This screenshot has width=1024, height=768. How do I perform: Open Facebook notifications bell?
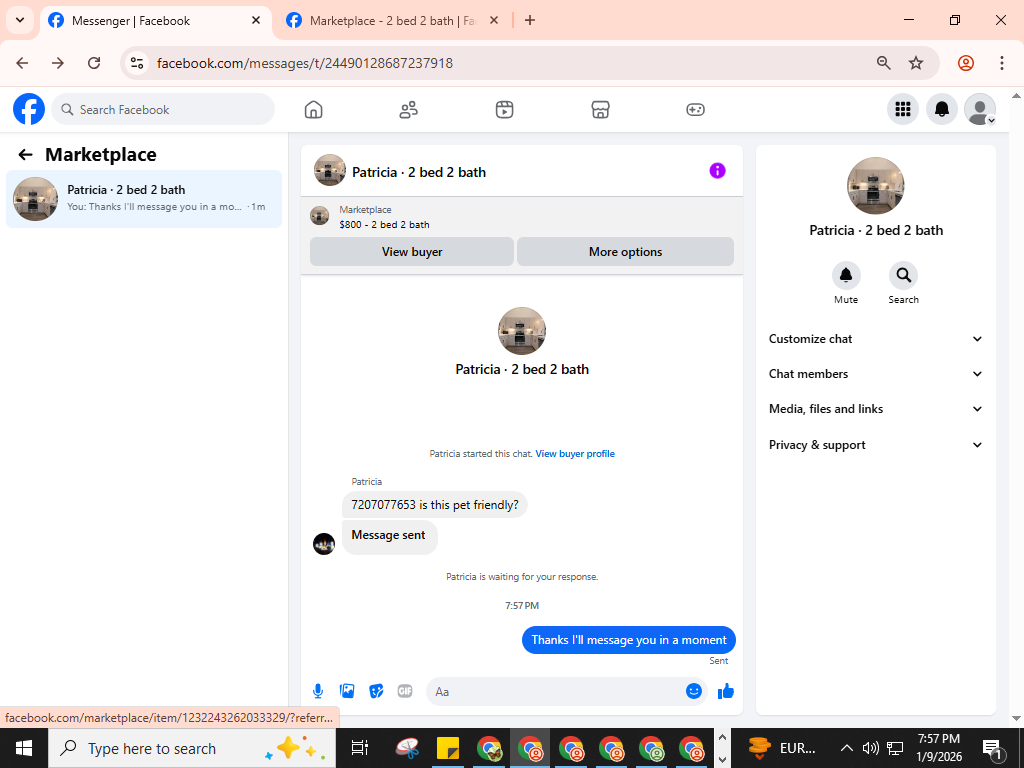pyautogui.click(x=942, y=109)
